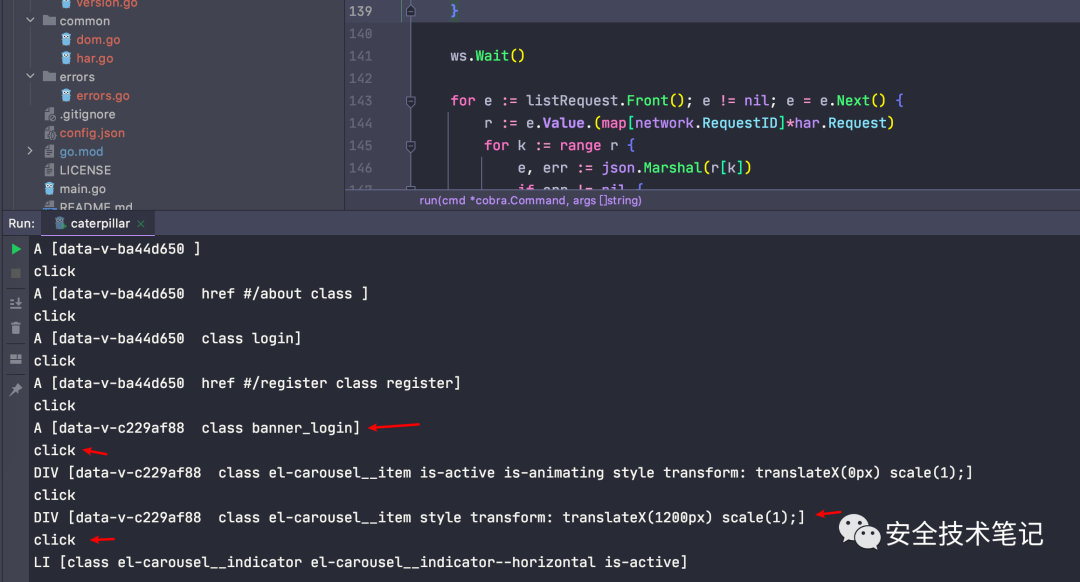Fold the range loop at line 145
This screenshot has width=1080, height=582.
[x=411, y=146]
